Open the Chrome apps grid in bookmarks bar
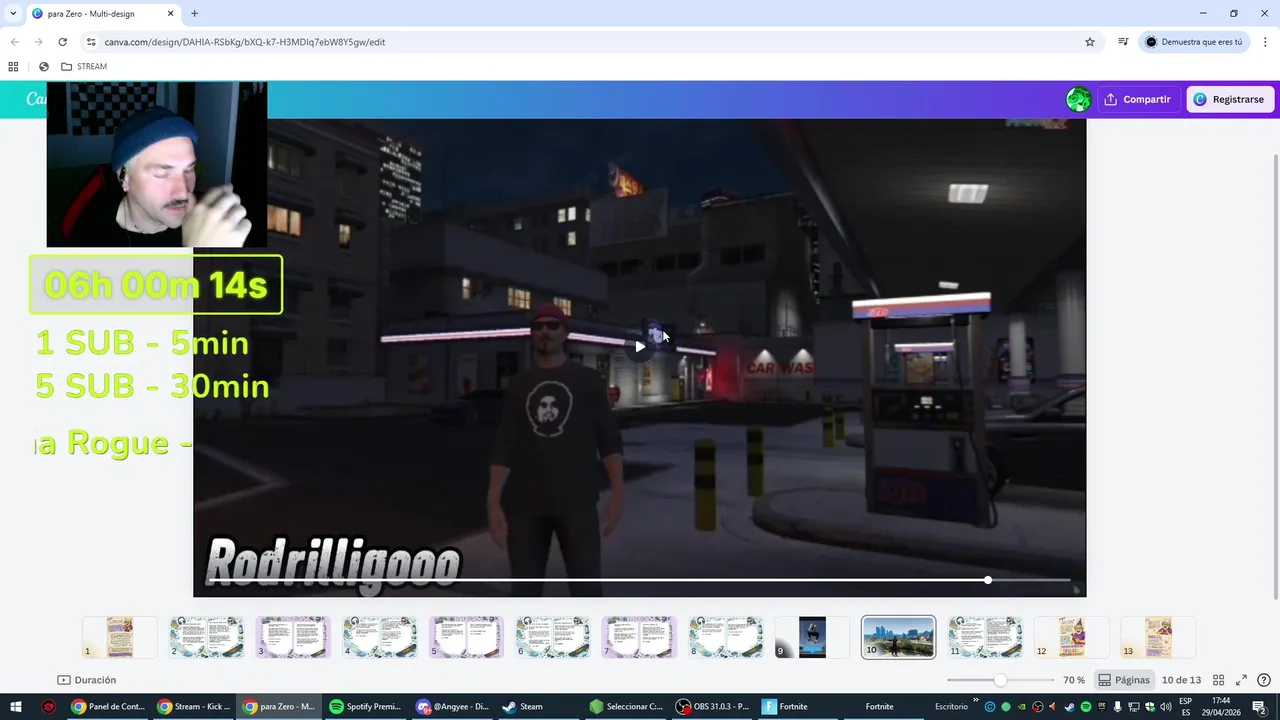Viewport: 1280px width, 720px height. (x=13, y=67)
